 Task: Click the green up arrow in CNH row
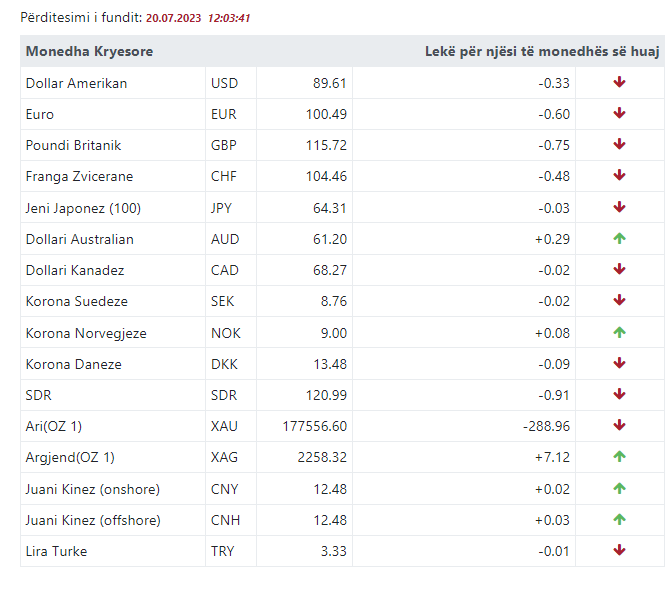pos(619,520)
